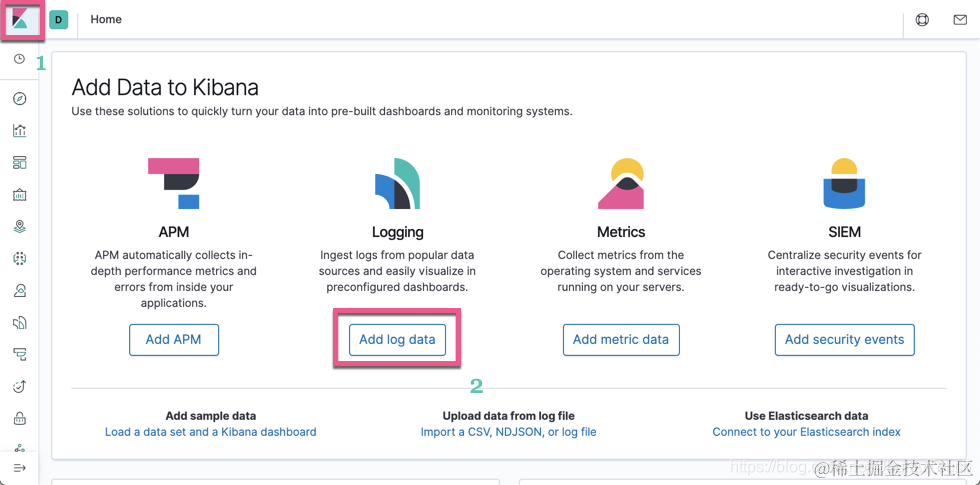Expand the side navigation menu
Viewport: 980px width, 485px height.
click(x=19, y=468)
